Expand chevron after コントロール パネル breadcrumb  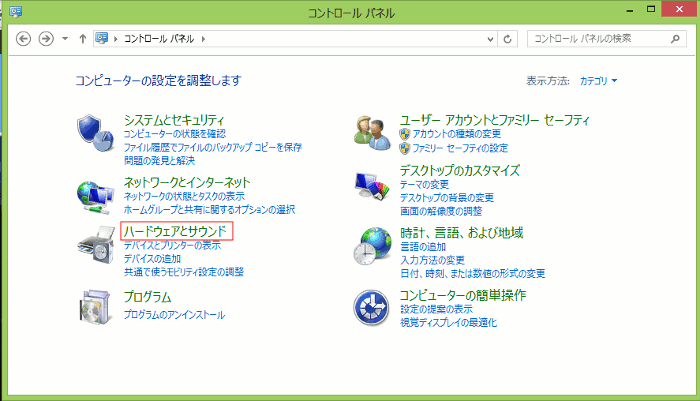[x=204, y=38]
